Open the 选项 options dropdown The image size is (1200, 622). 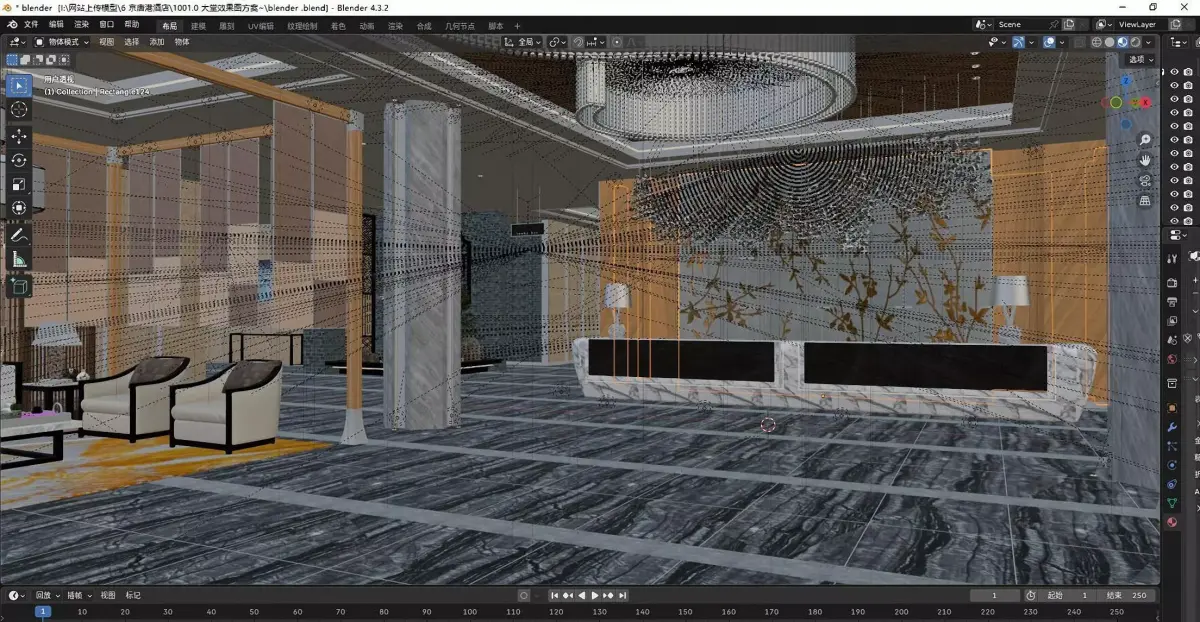pyautogui.click(x=1139, y=59)
